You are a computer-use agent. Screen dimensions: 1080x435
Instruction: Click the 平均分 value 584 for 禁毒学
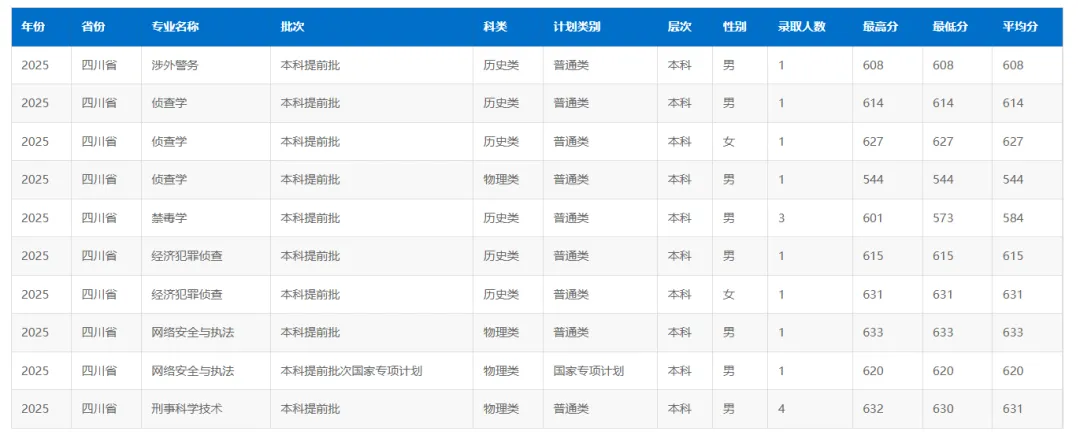1013,218
